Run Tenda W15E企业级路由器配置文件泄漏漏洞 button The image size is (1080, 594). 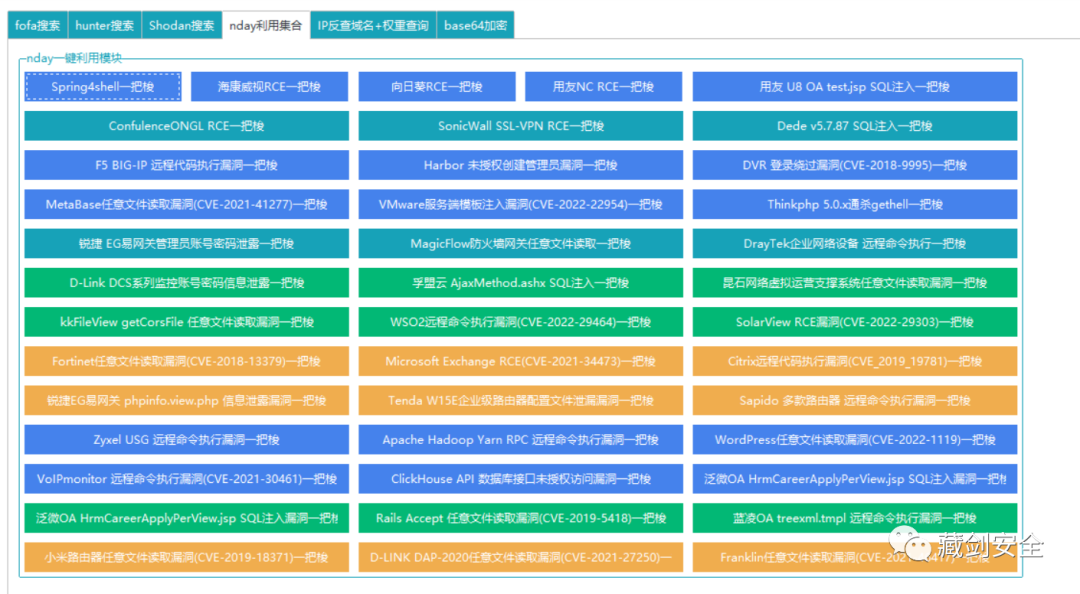pyautogui.click(x=521, y=401)
